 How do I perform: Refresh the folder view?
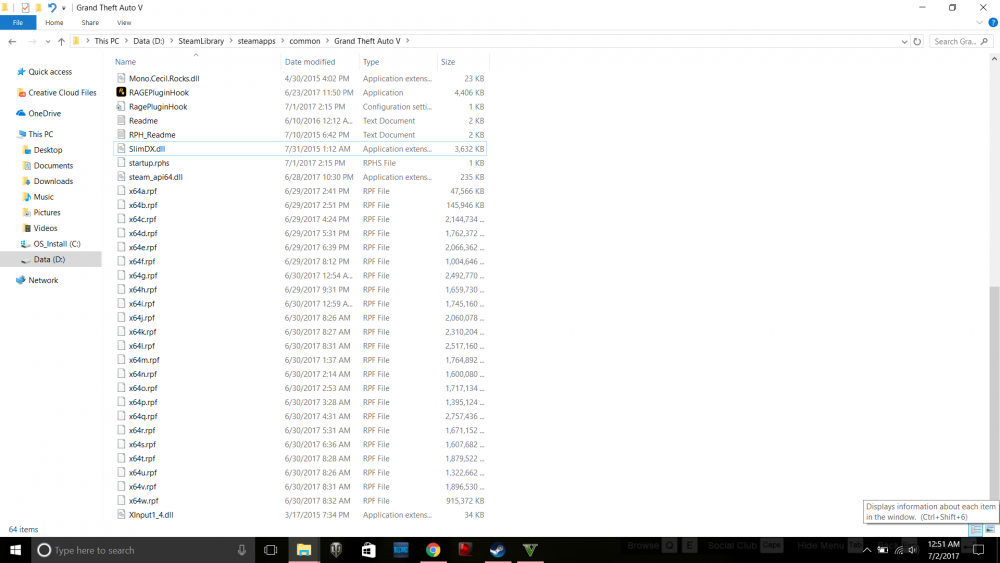click(917, 41)
